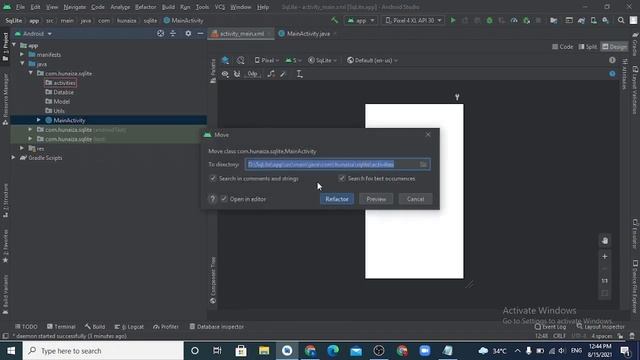Switch to Split view mode
This screenshot has width=640, height=360.
(588, 47)
